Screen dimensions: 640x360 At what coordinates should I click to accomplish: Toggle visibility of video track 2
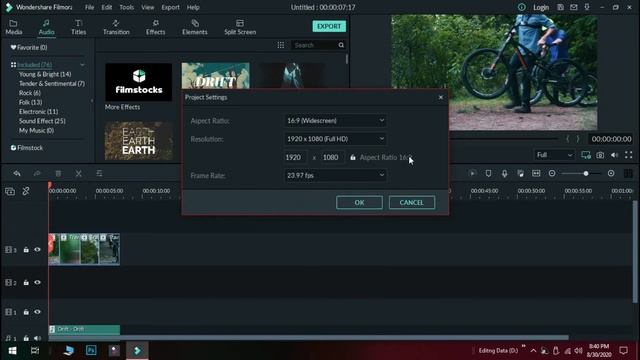point(37,282)
